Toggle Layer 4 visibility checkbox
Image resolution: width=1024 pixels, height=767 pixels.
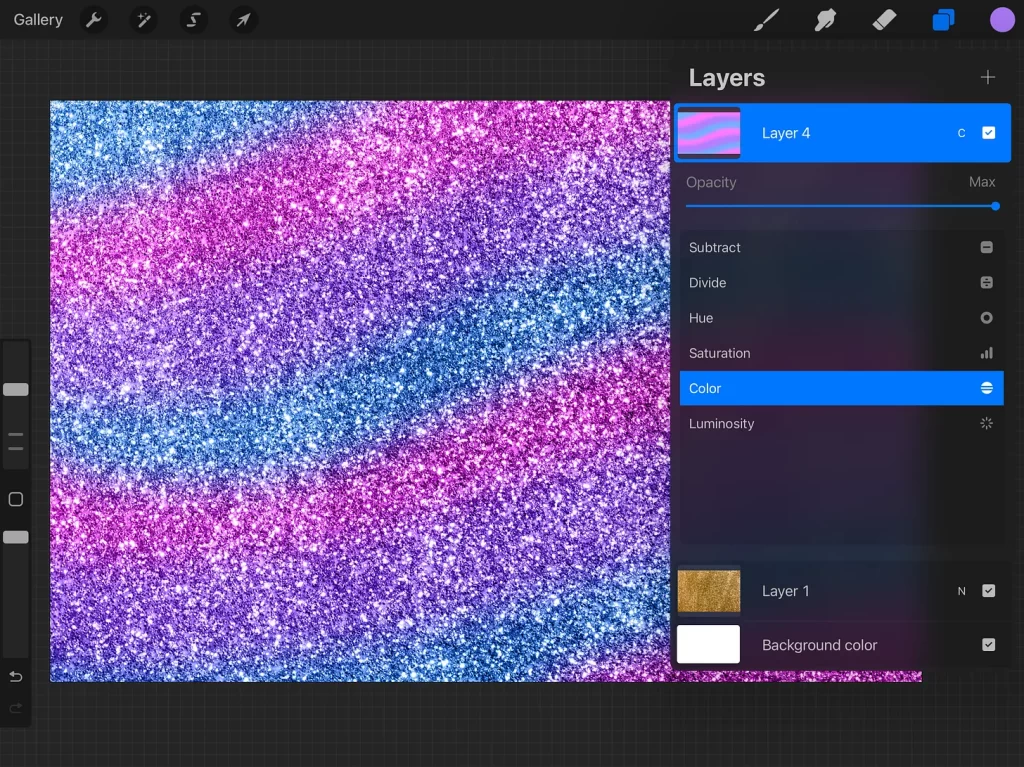(x=989, y=133)
